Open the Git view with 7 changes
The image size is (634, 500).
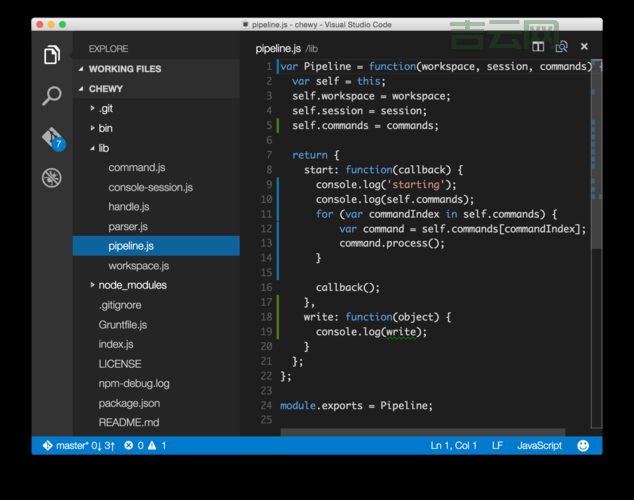pos(52,138)
